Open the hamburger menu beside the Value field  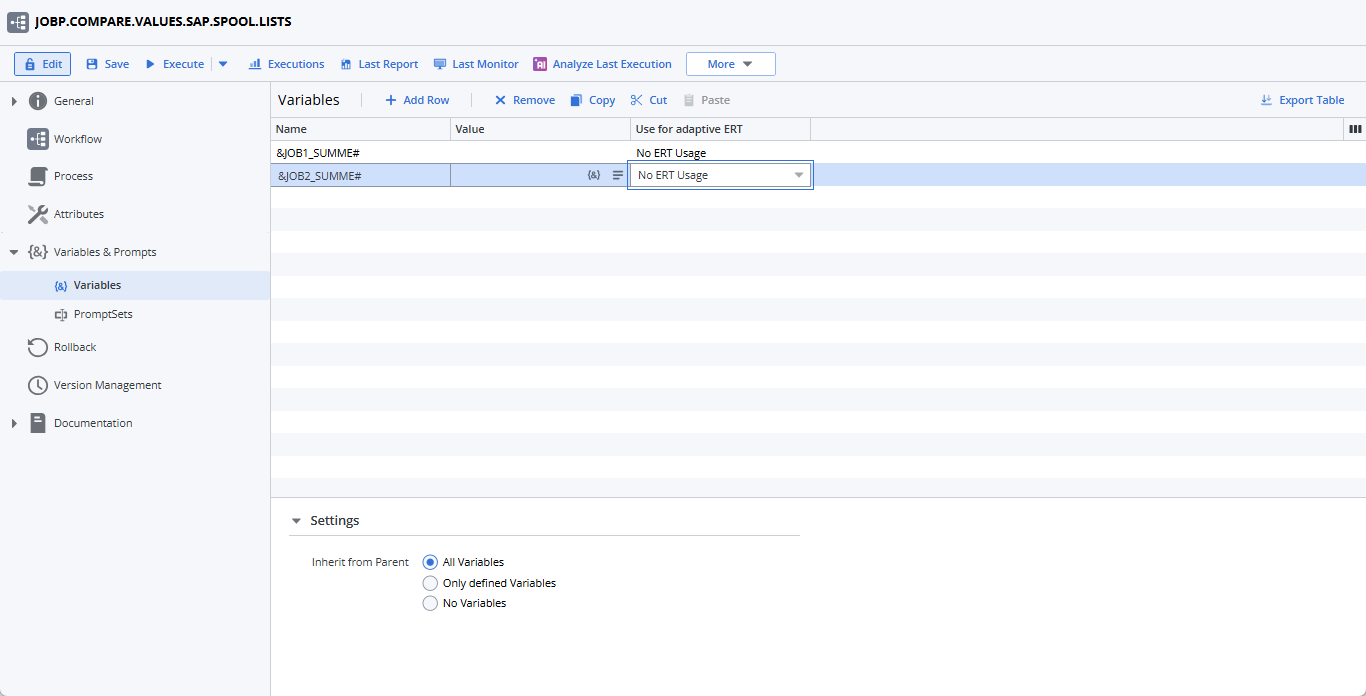pyautogui.click(x=618, y=174)
